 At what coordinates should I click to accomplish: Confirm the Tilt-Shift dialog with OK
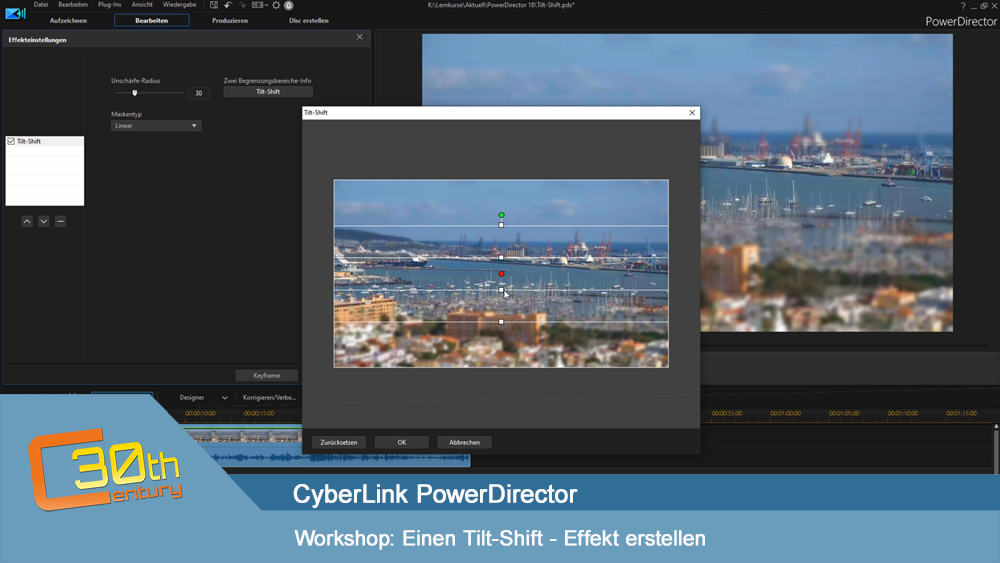(x=401, y=442)
